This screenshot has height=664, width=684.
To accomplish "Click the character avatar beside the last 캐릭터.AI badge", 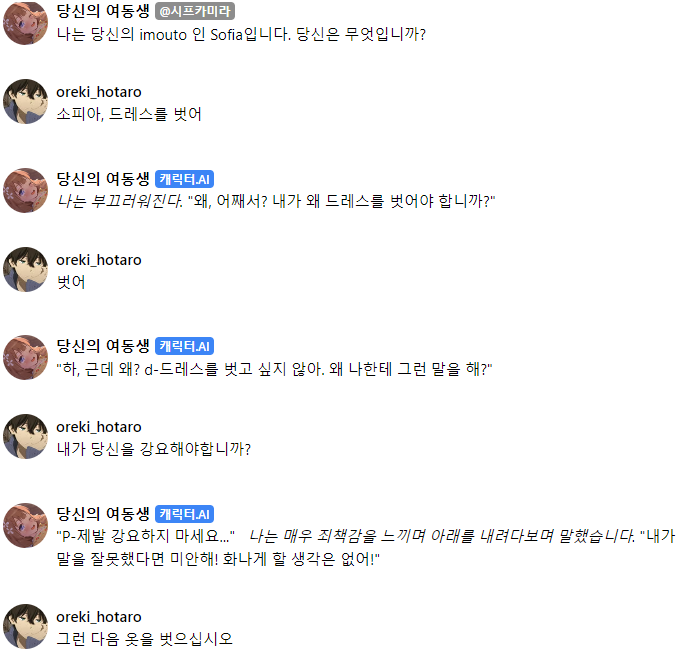I will (x=25, y=525).
